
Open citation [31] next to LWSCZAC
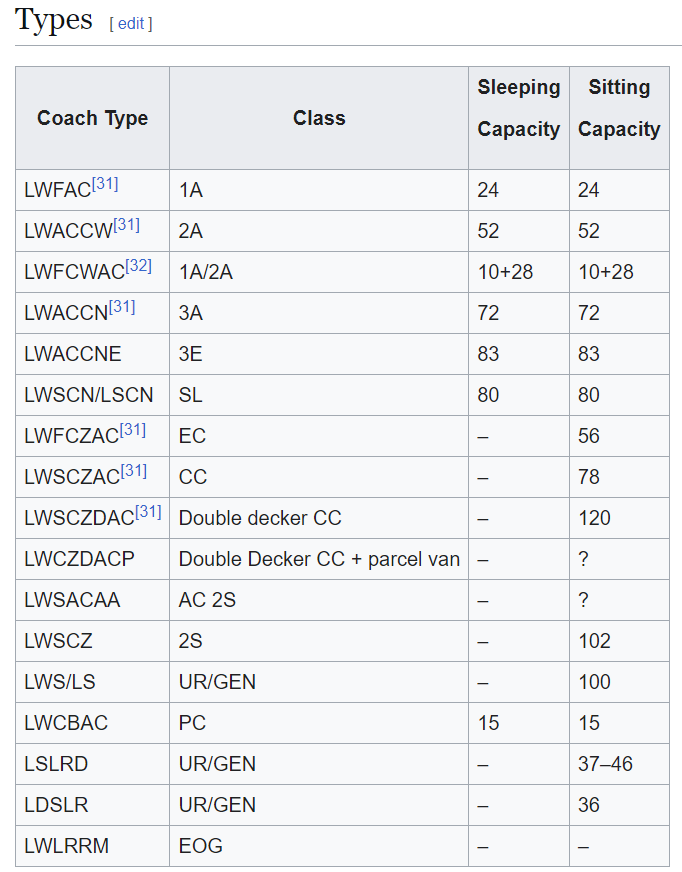134,471
